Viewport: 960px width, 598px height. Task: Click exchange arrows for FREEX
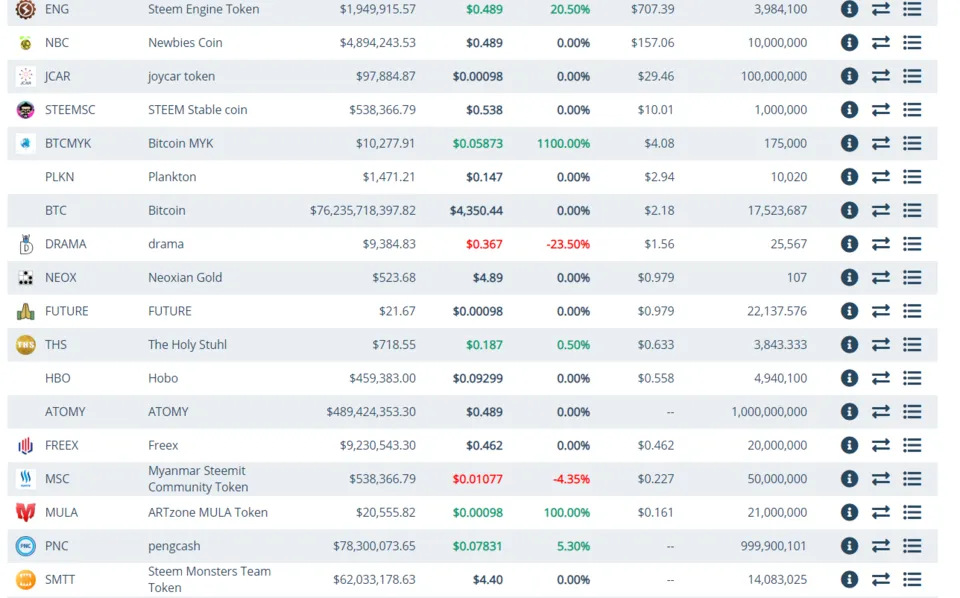tap(880, 446)
